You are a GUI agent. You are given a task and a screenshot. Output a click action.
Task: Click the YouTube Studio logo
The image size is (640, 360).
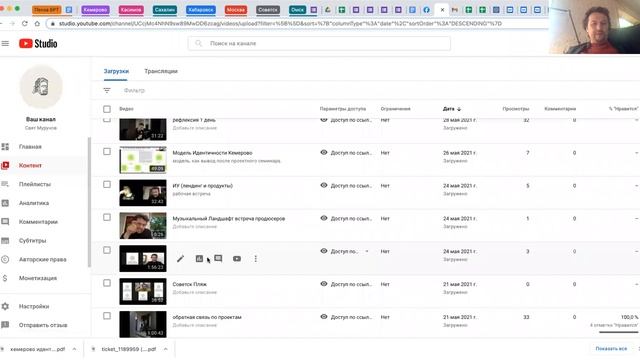pos(38,43)
